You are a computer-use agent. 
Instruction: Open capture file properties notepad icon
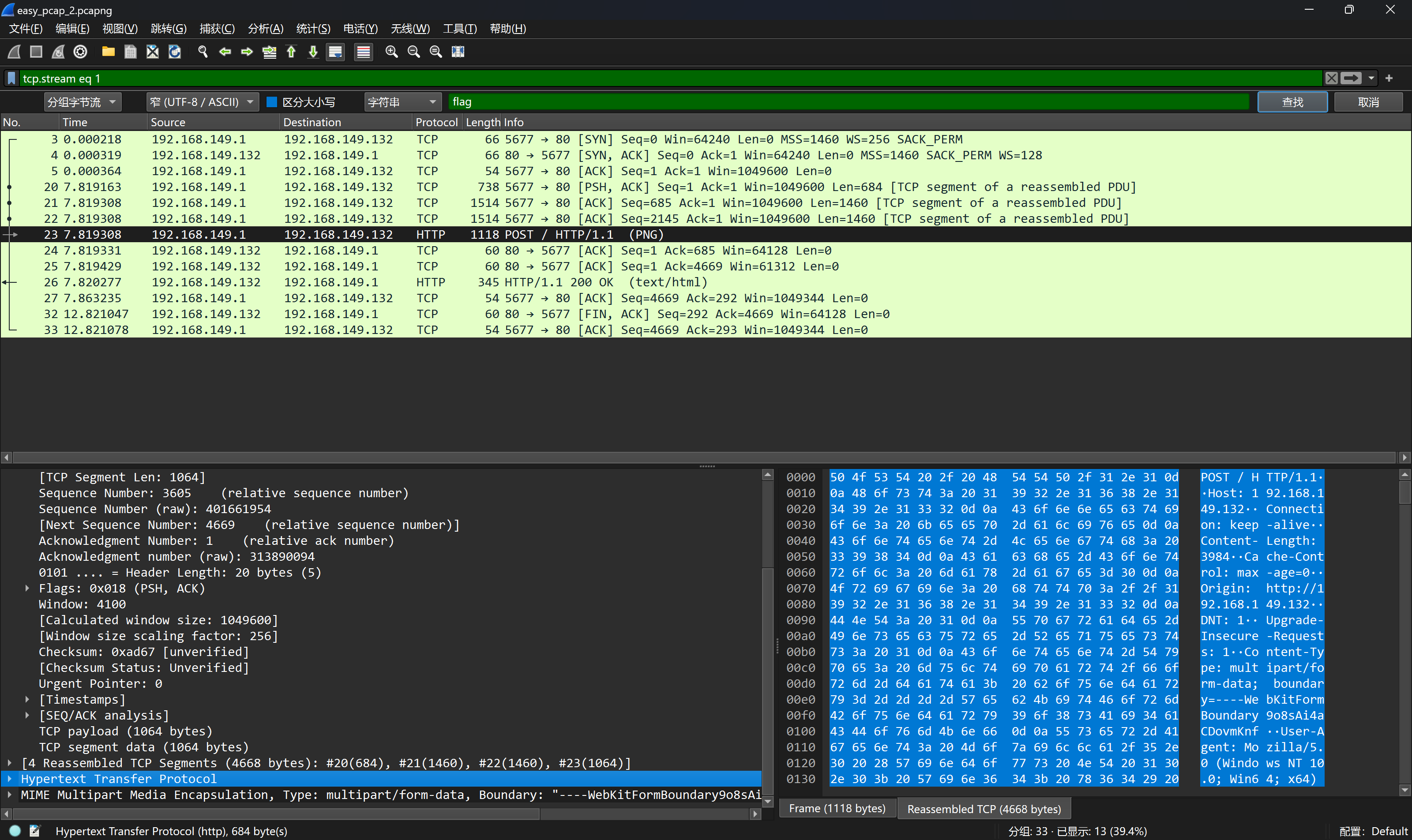[35, 830]
